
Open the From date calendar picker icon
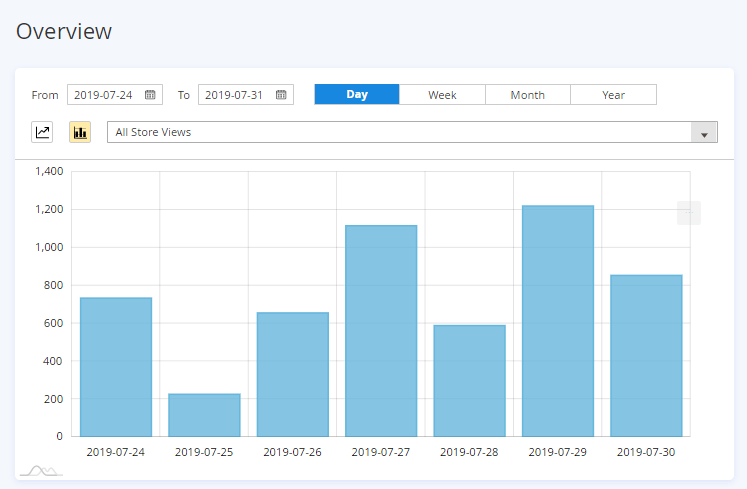(150, 95)
